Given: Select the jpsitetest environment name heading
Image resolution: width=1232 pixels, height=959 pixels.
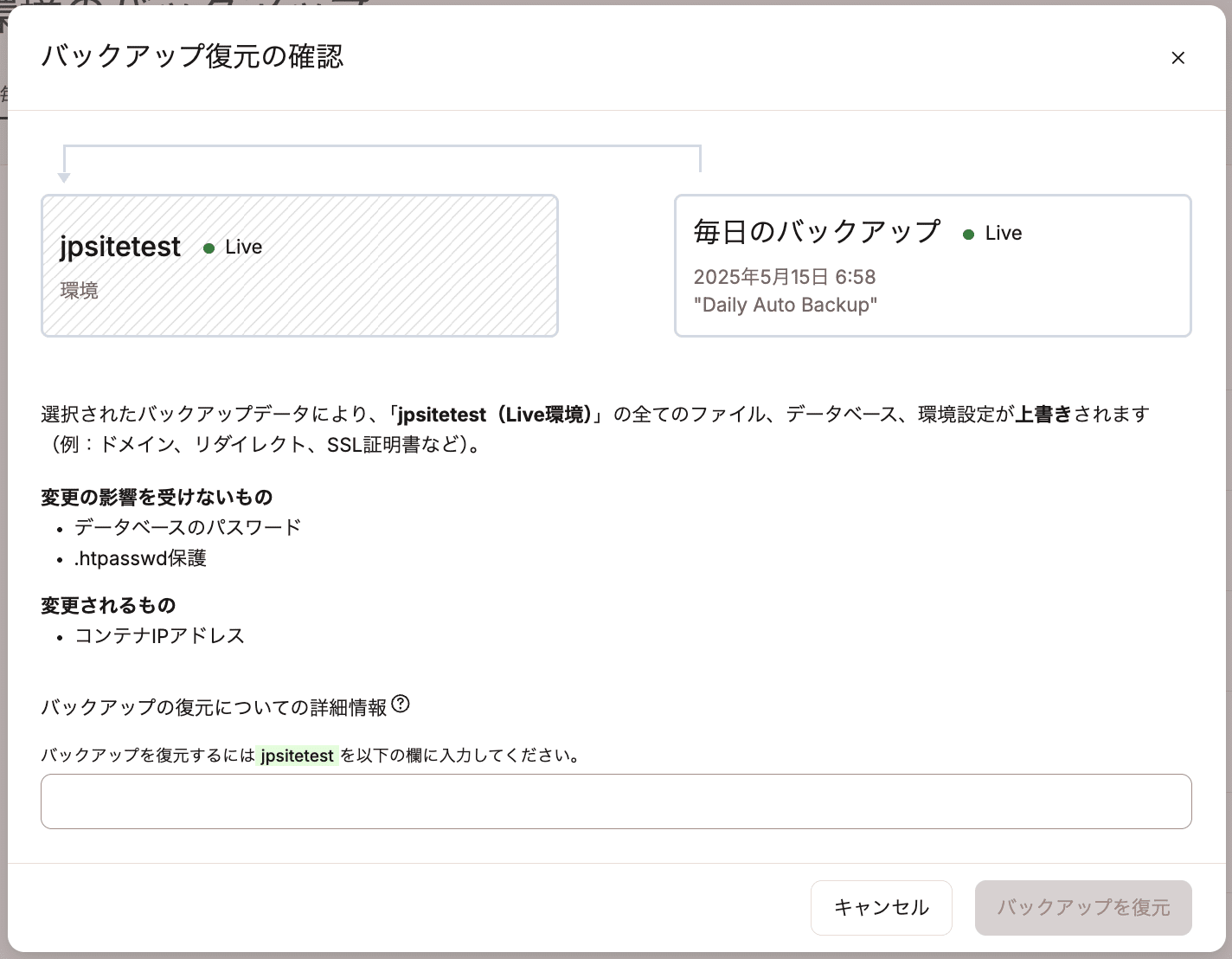Looking at the screenshot, I should click(x=120, y=247).
